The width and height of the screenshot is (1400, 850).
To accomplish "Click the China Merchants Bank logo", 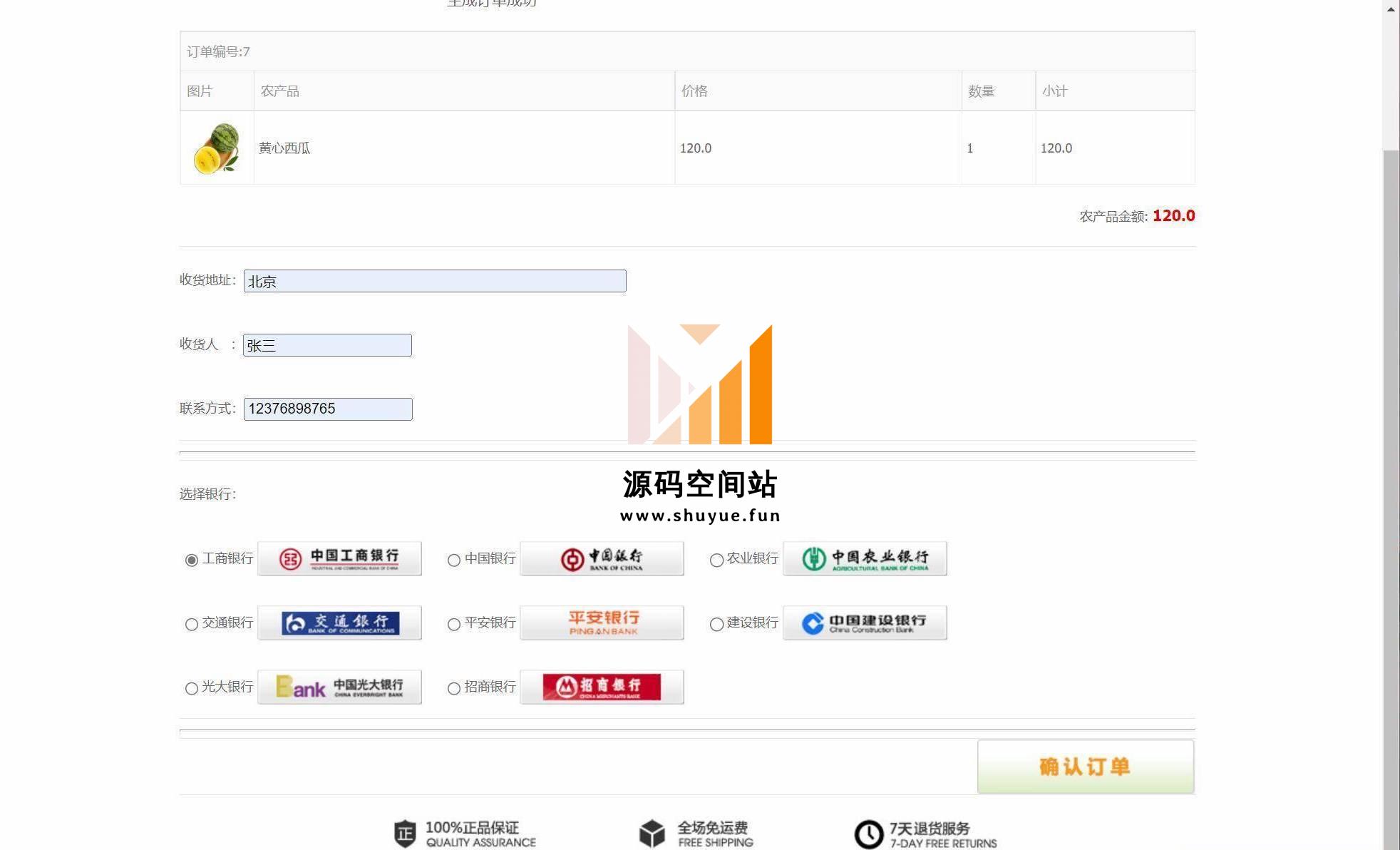I will 602,687.
